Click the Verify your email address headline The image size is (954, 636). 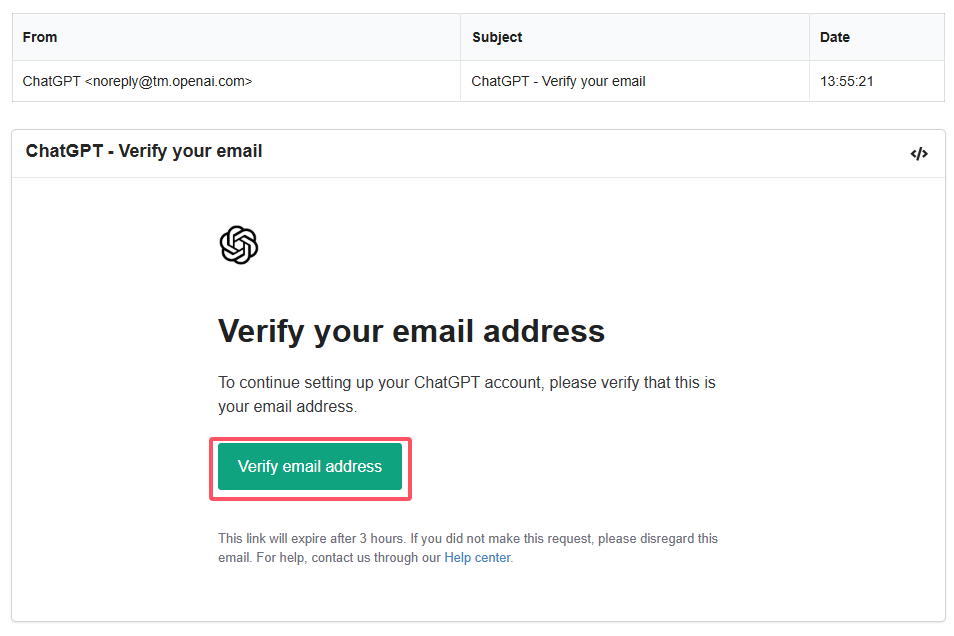click(x=411, y=332)
